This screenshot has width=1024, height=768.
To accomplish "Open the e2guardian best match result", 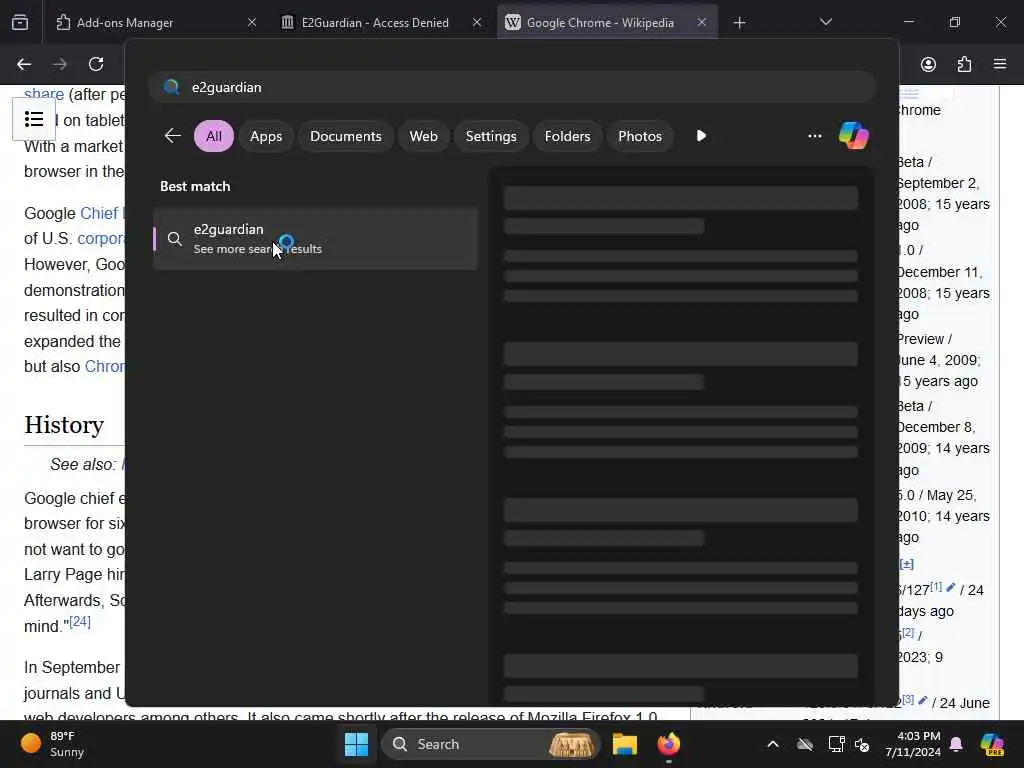I will point(315,238).
